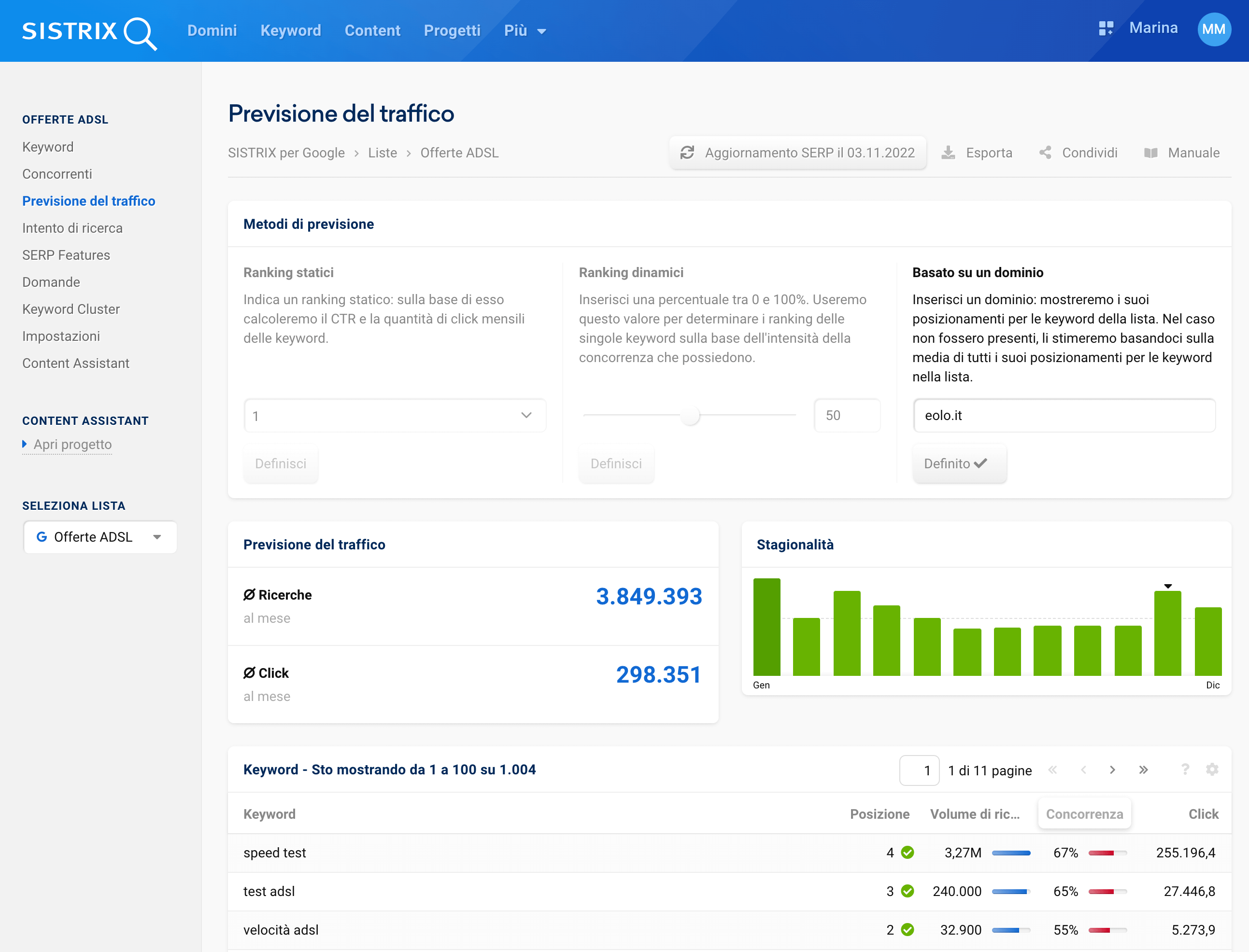This screenshot has width=1249, height=952.
Task: Open the MM user avatar menu
Action: click(x=1214, y=29)
